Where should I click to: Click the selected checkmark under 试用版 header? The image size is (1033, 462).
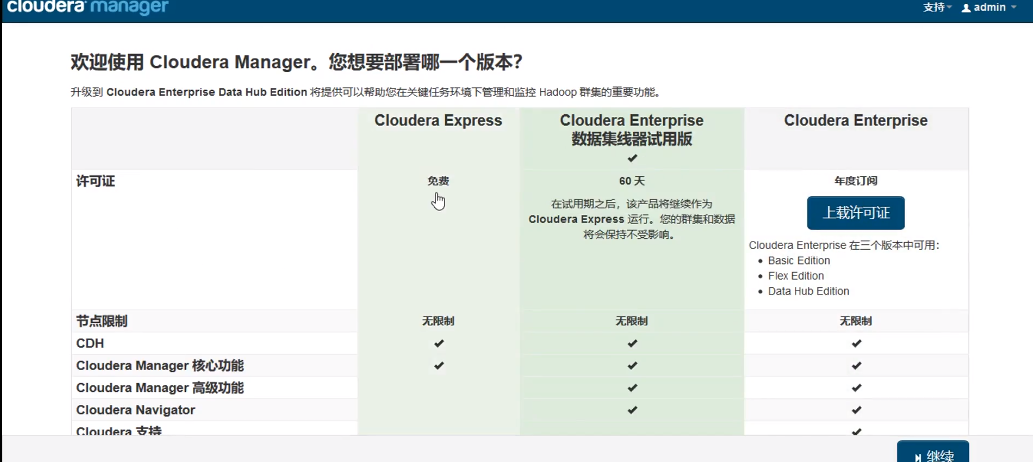click(632, 158)
